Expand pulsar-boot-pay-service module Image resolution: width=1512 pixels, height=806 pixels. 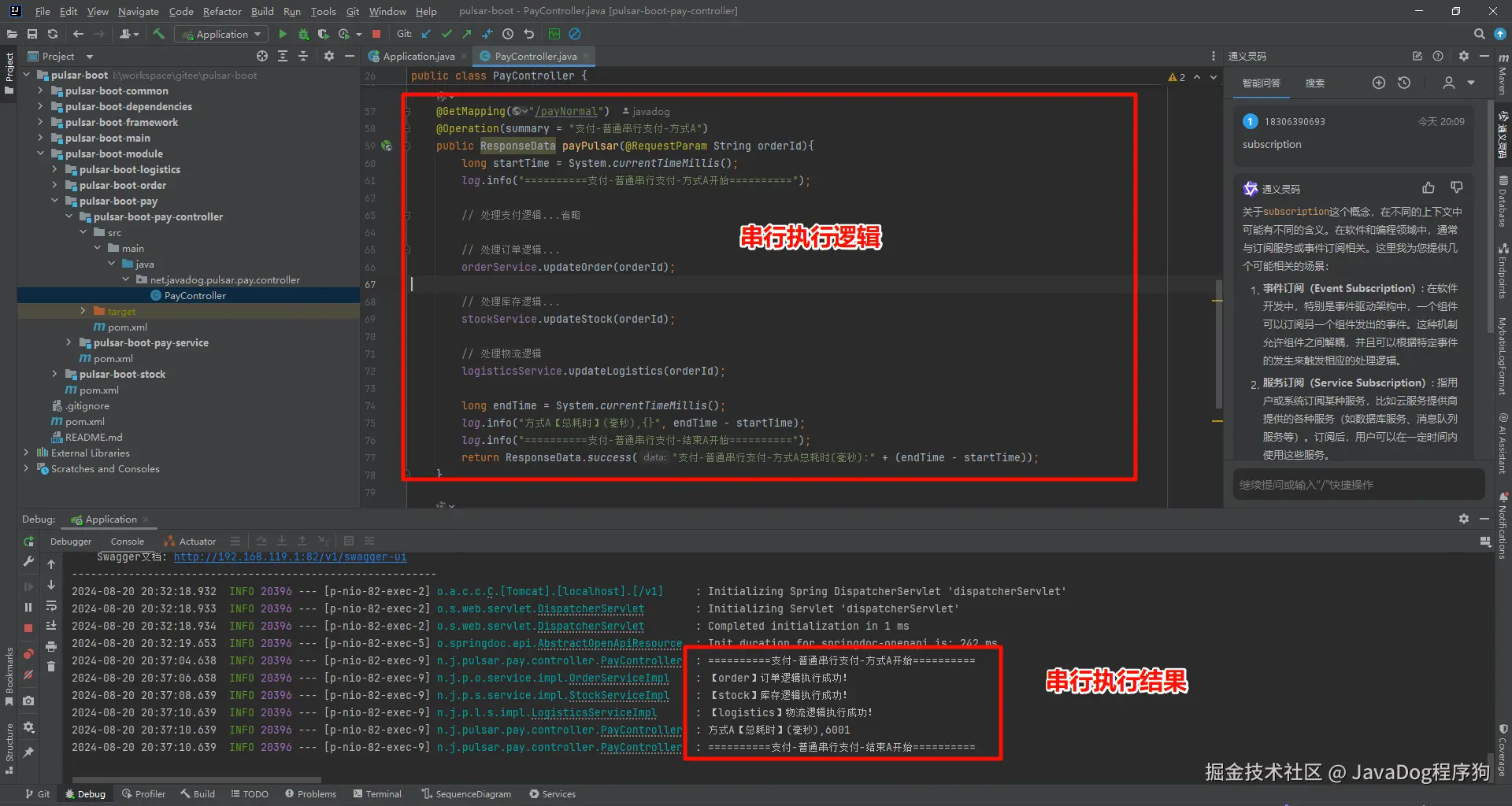(x=69, y=342)
